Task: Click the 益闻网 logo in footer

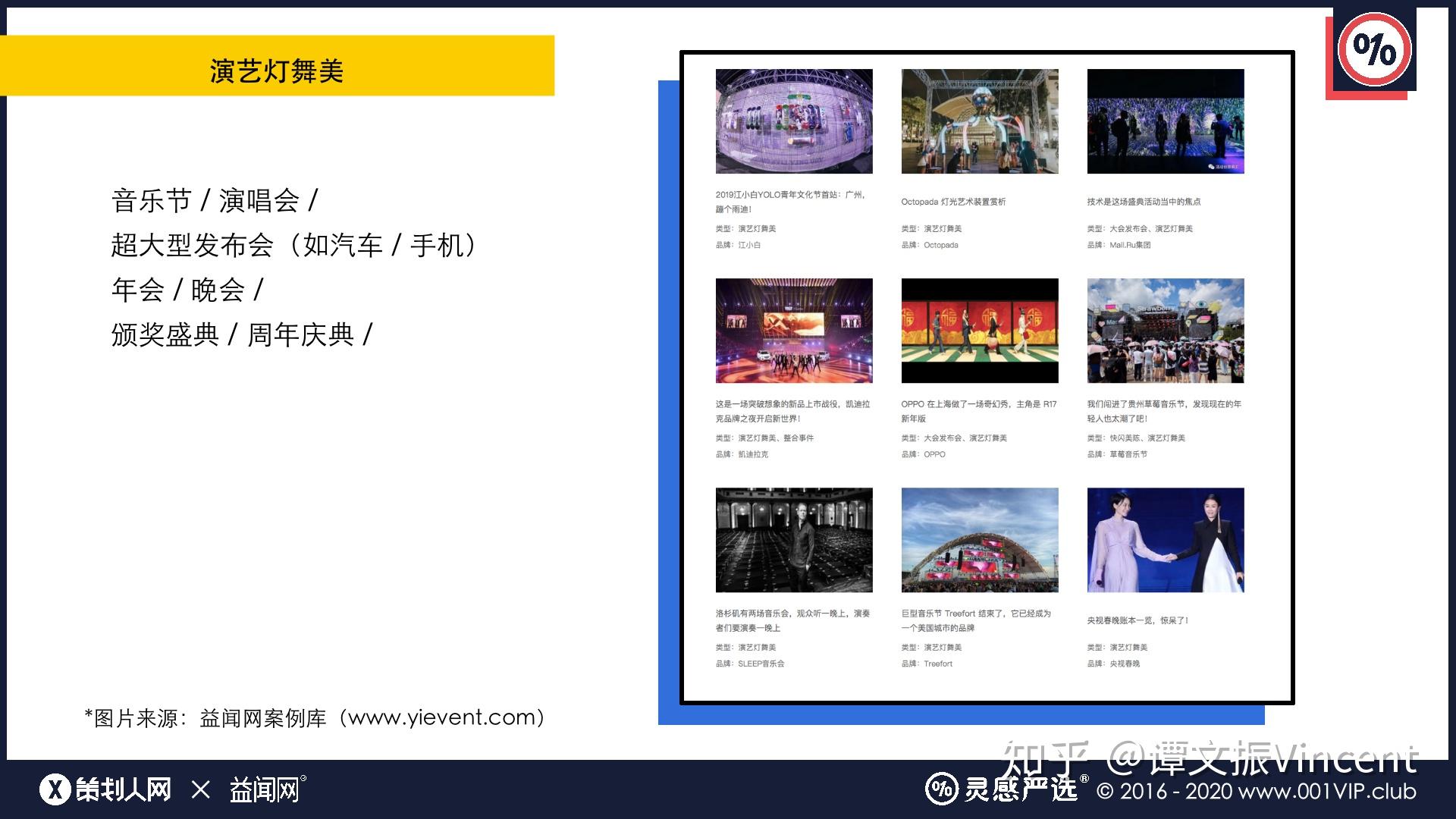Action: [268, 789]
